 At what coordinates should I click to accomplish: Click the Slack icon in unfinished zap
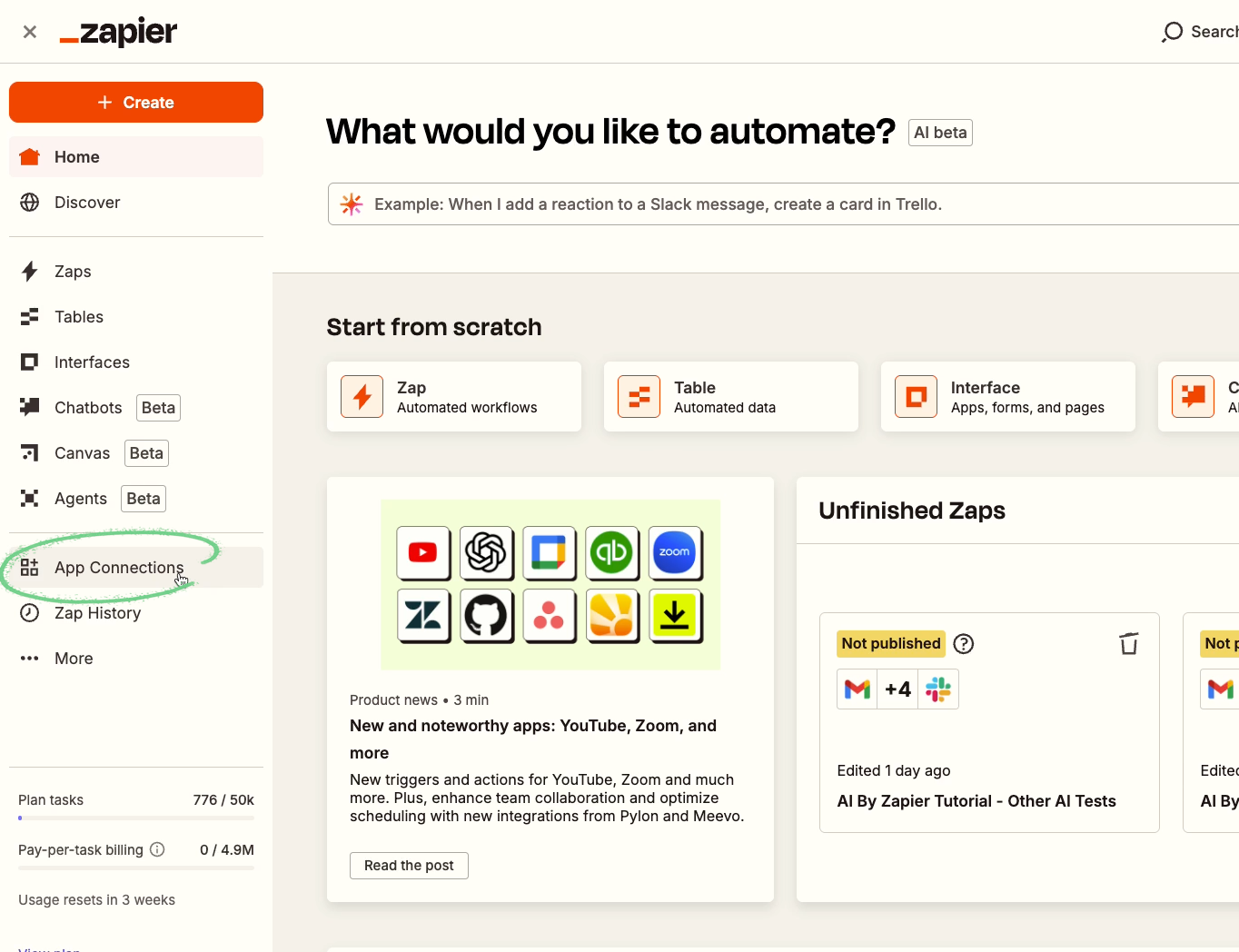938,689
